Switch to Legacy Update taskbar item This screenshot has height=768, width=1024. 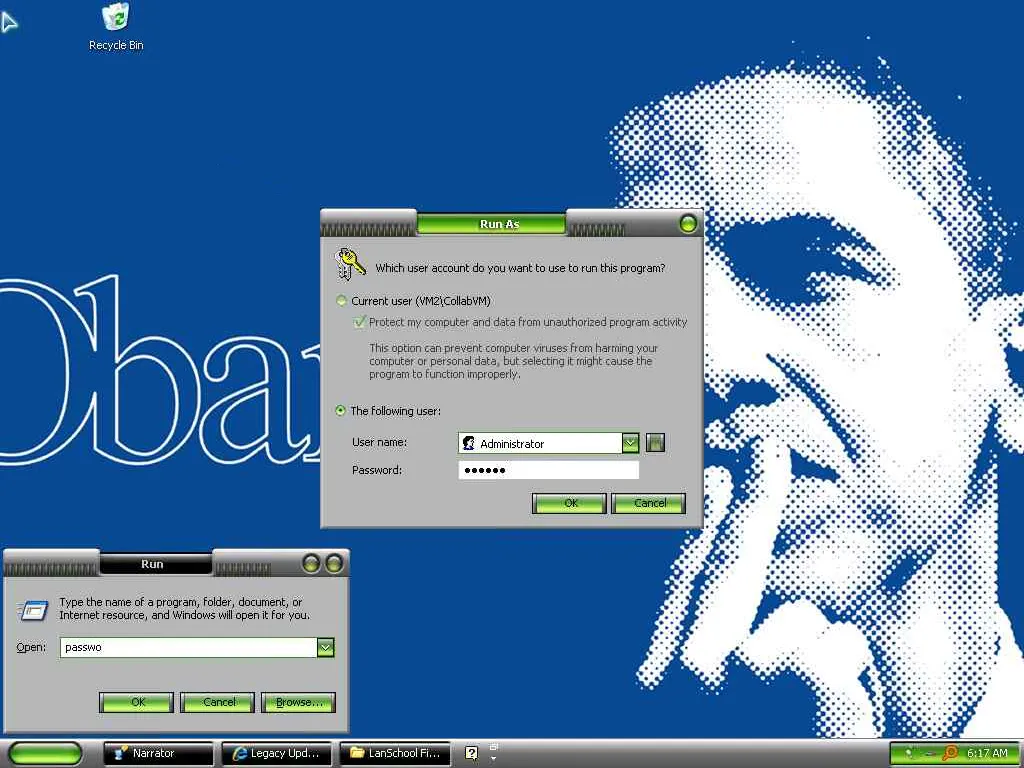[x=277, y=753]
